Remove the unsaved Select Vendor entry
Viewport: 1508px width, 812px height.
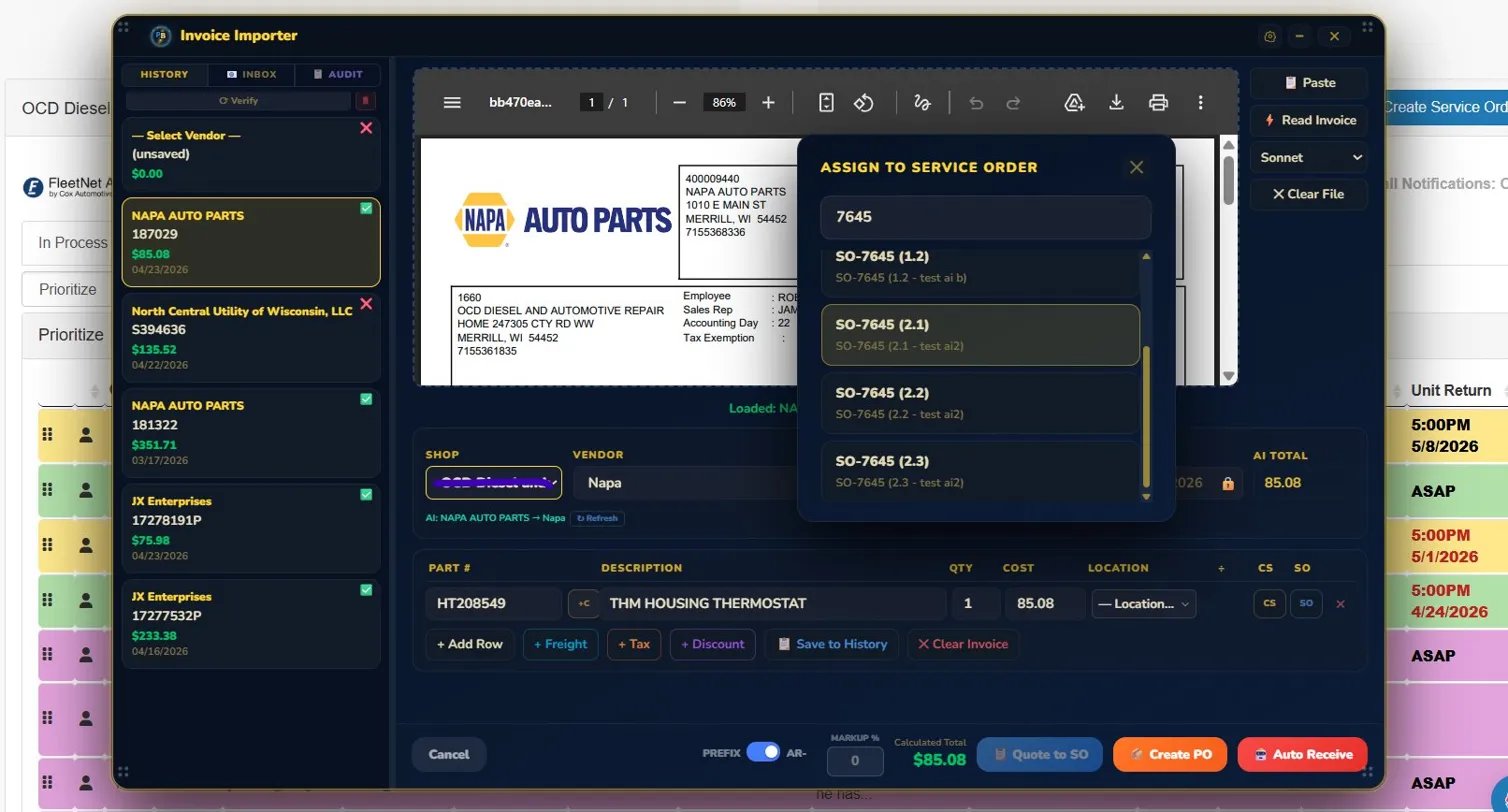point(366,128)
